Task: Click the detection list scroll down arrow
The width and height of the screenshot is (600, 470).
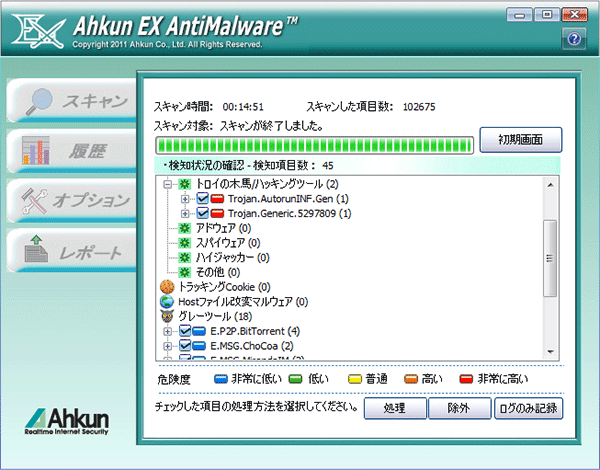Action: click(x=550, y=351)
